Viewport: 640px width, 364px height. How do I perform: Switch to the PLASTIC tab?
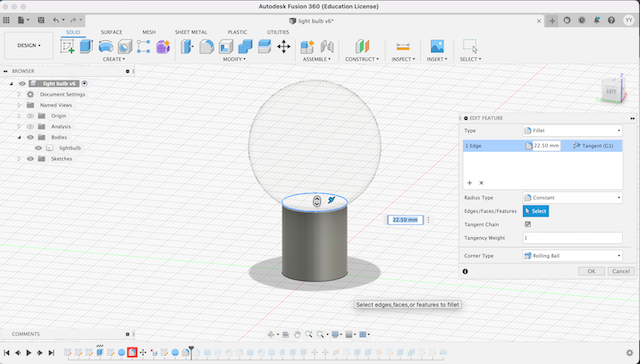238,32
